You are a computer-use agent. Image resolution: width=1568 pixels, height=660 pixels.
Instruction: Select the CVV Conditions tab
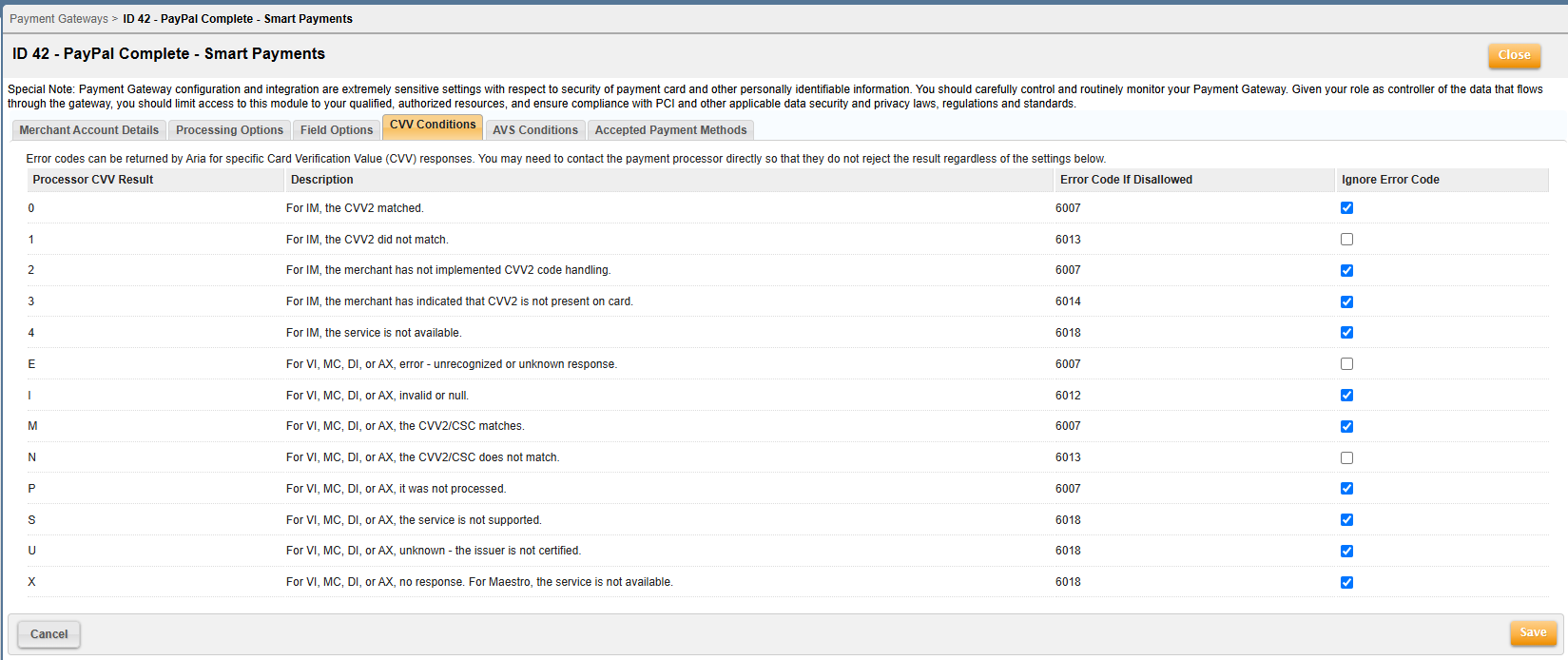click(433, 126)
